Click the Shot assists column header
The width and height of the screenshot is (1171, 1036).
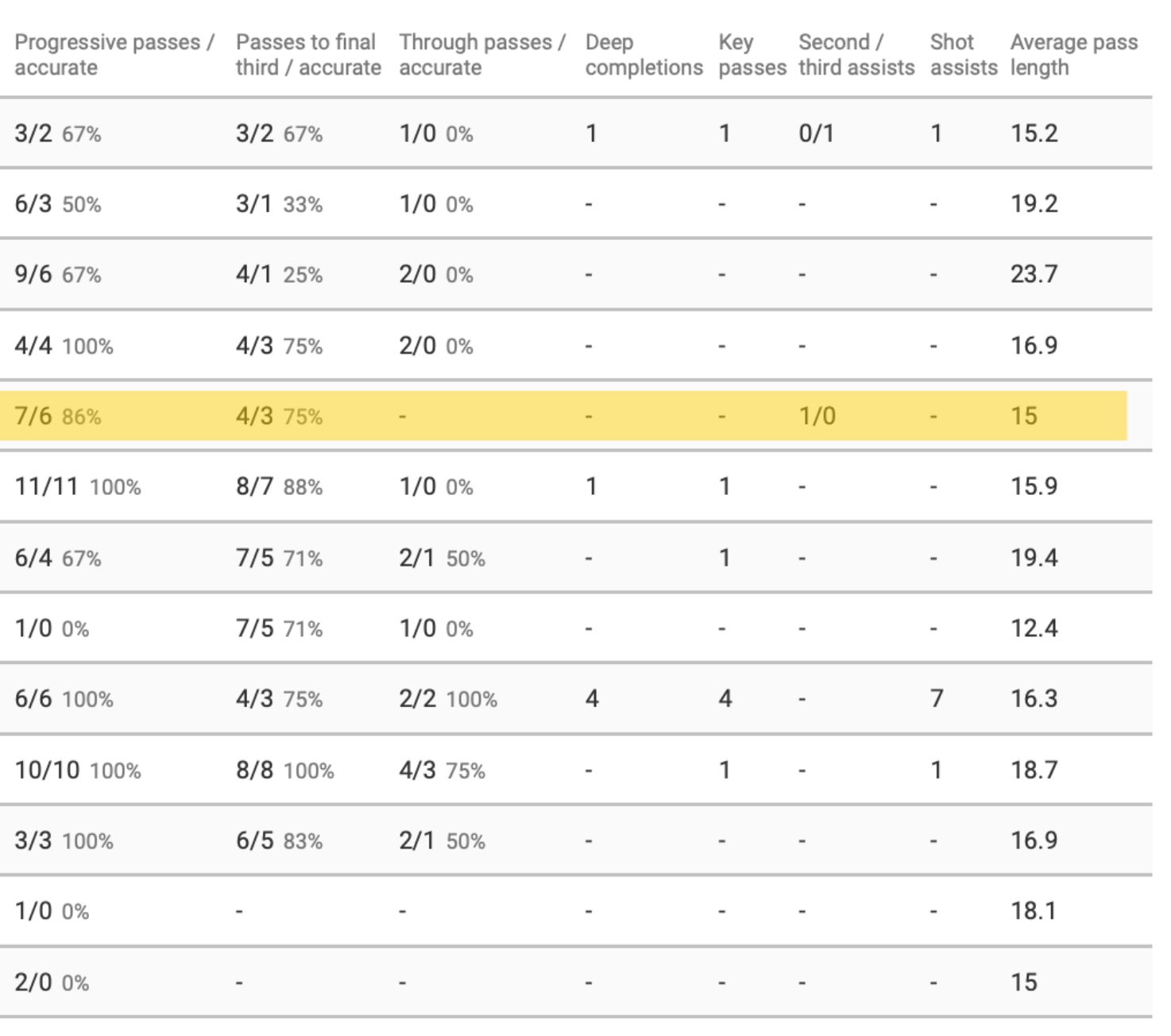pyautogui.click(x=963, y=54)
